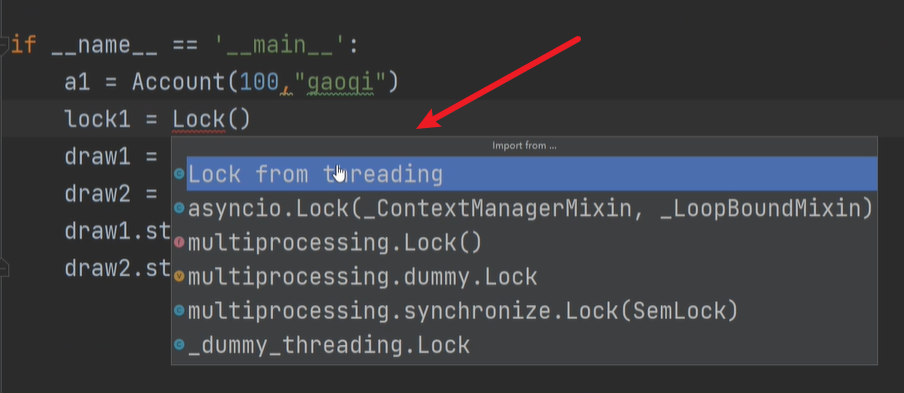Select asyncio.Lock import suggestion
Viewport: 904px width, 393px height.
point(532,208)
